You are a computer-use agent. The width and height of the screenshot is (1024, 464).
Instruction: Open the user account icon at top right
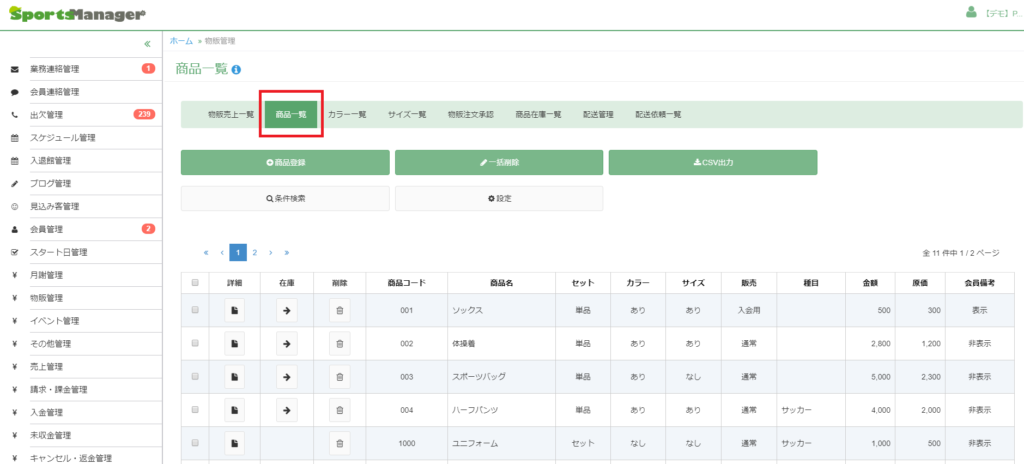pyautogui.click(x=971, y=12)
